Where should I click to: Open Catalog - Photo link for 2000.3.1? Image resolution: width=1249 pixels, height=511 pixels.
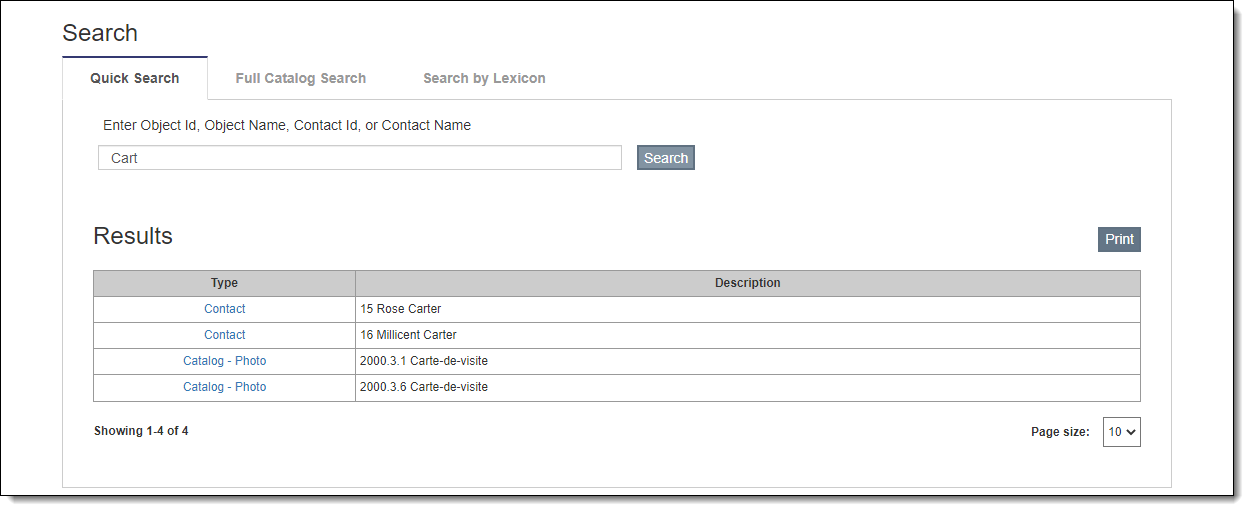click(224, 361)
